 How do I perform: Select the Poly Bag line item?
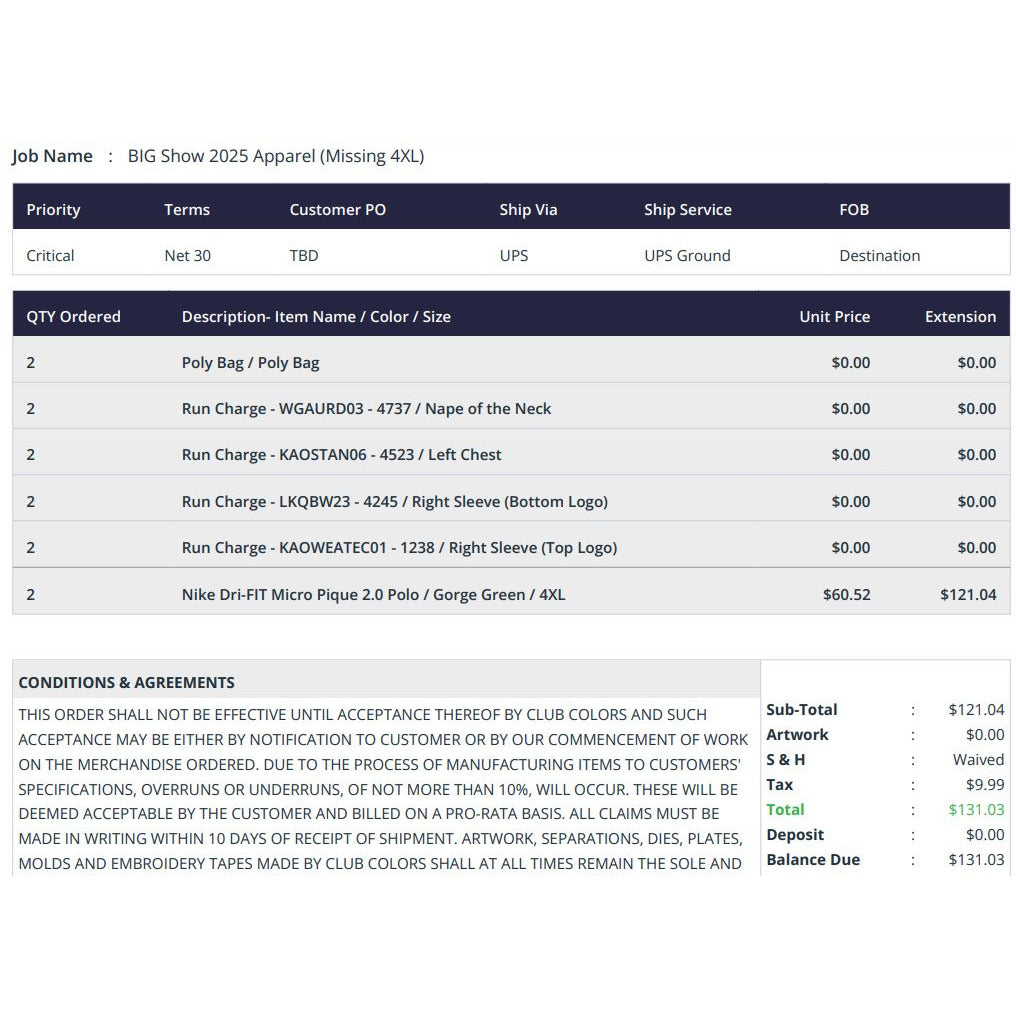click(511, 362)
